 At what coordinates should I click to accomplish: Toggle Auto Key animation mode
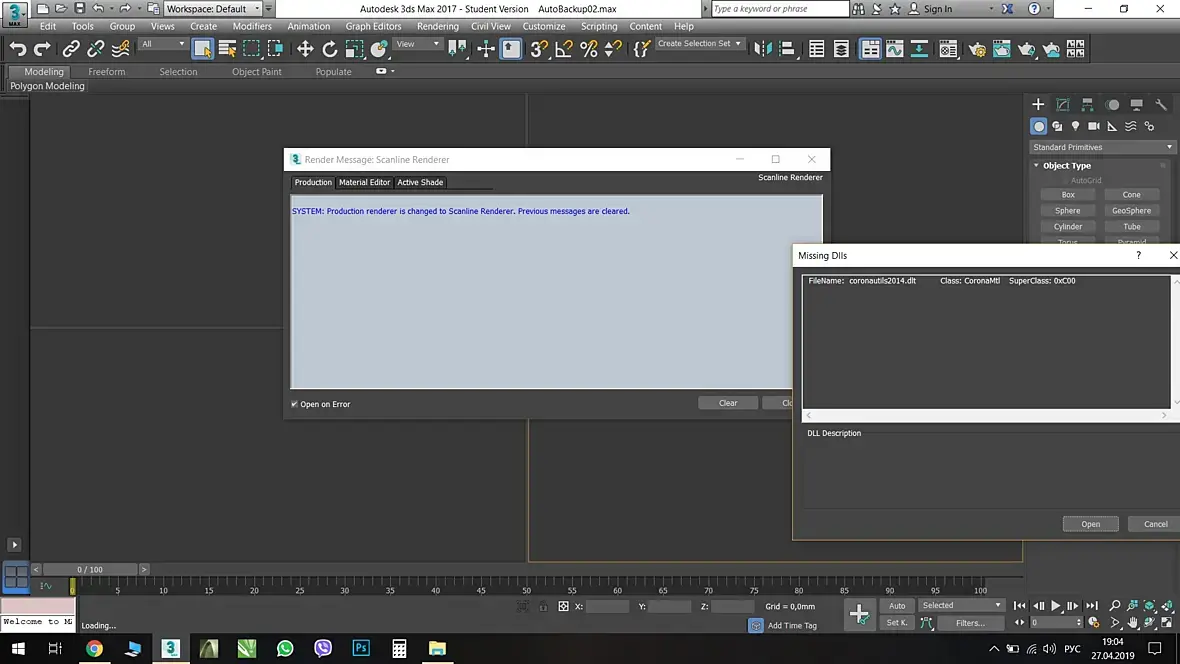(x=897, y=605)
